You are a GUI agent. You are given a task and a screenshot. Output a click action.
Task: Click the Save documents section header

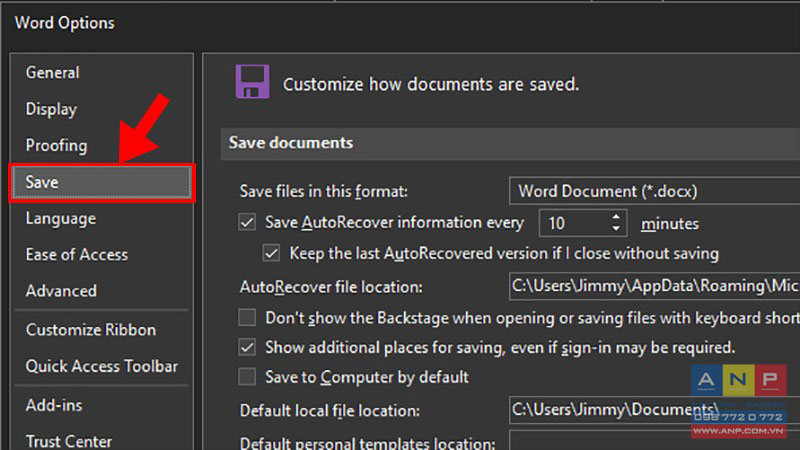pos(510,143)
